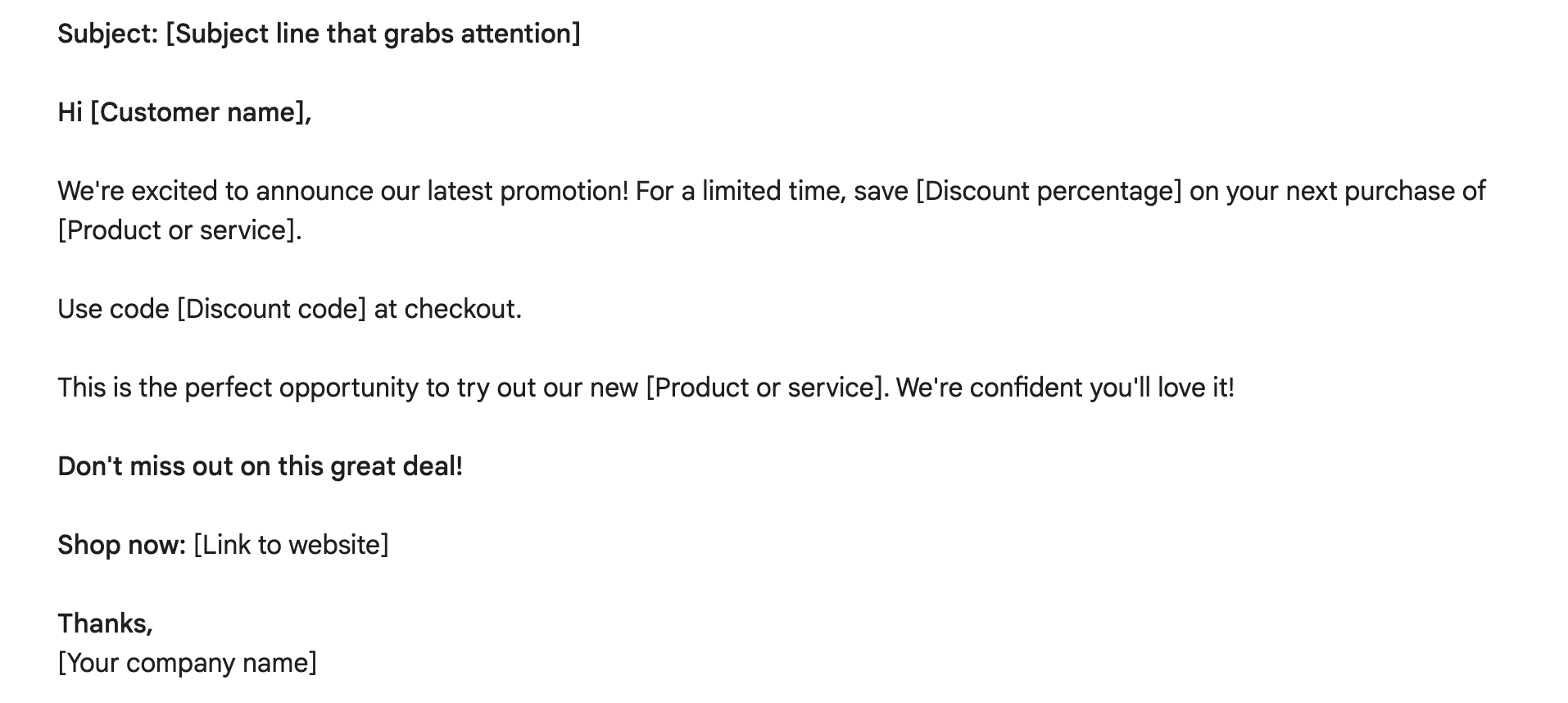The height and width of the screenshot is (703, 1568).
Task: Click 'We're confident you'll love it!' sentence
Action: [x=1065, y=388]
